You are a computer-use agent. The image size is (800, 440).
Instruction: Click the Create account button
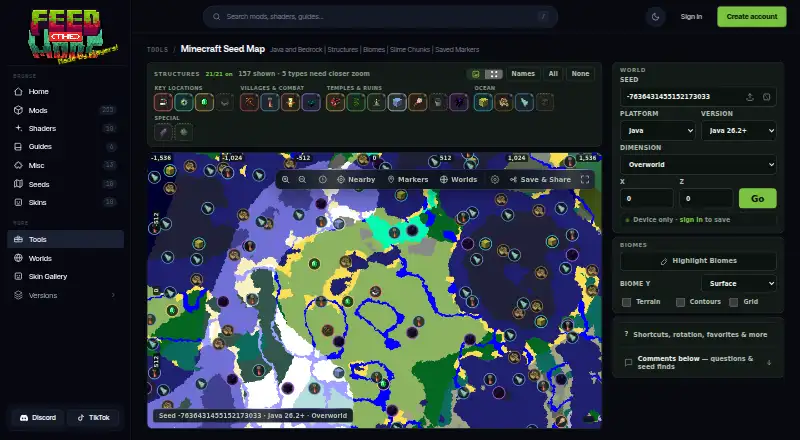pos(752,17)
